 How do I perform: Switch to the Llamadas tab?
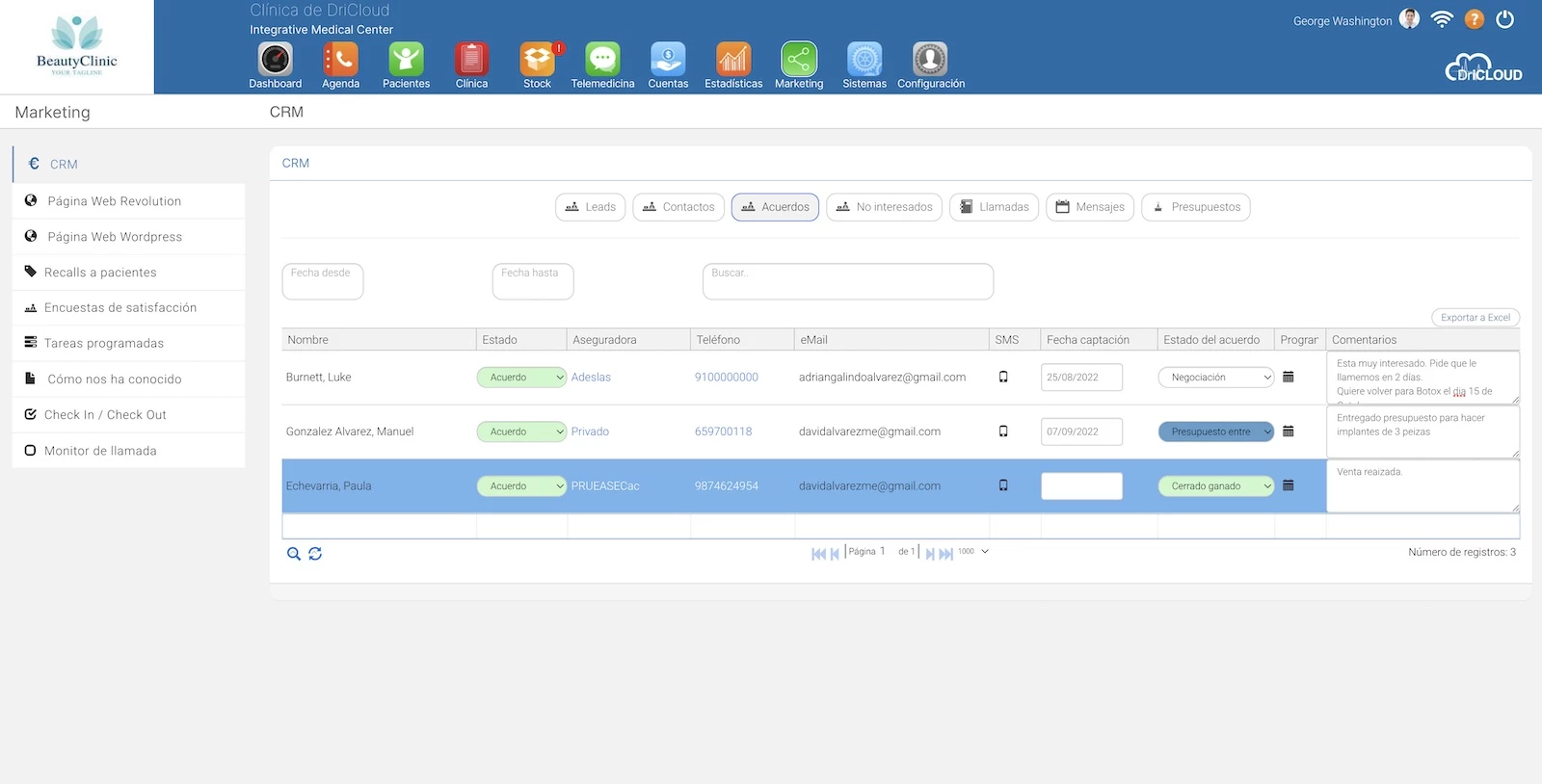[x=994, y=207]
